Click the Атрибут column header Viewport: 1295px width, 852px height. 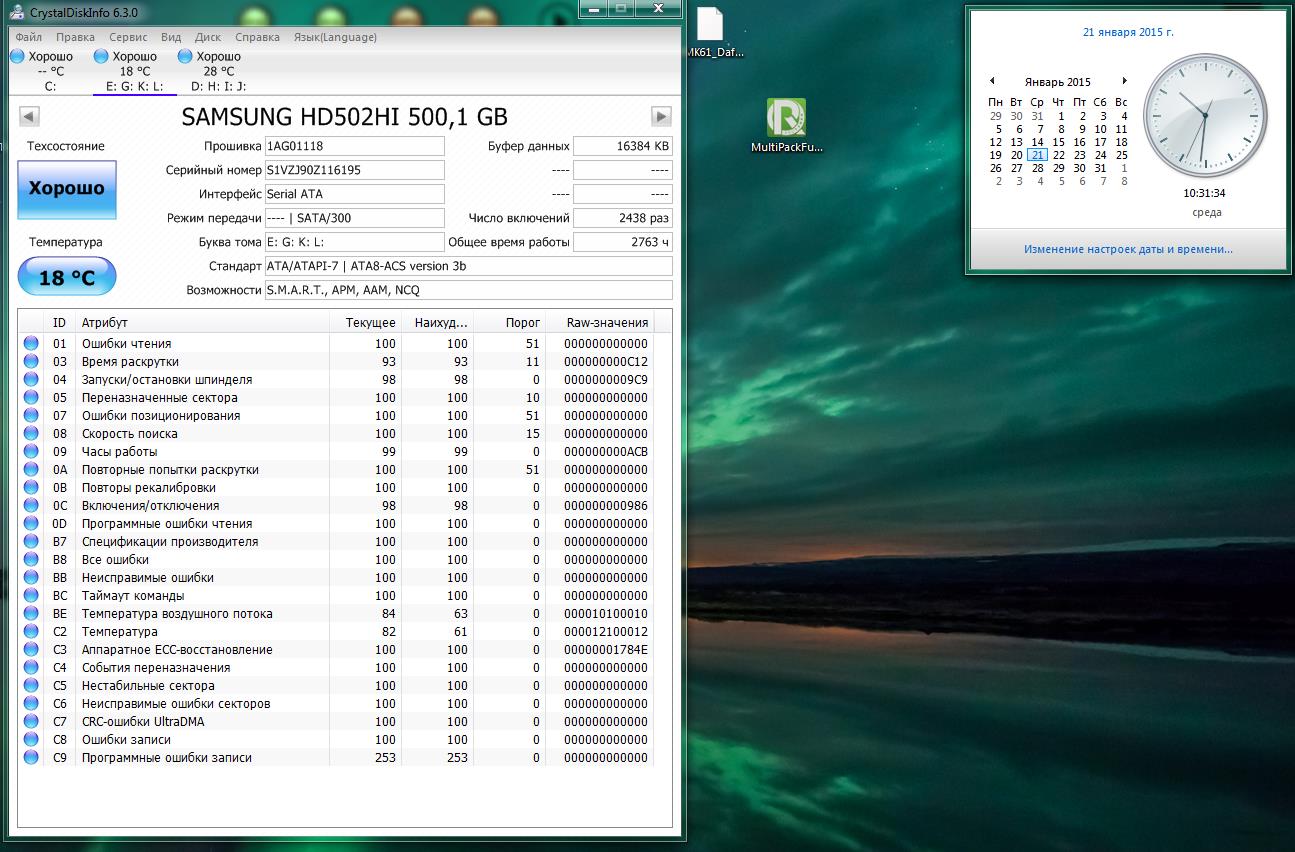pos(203,323)
